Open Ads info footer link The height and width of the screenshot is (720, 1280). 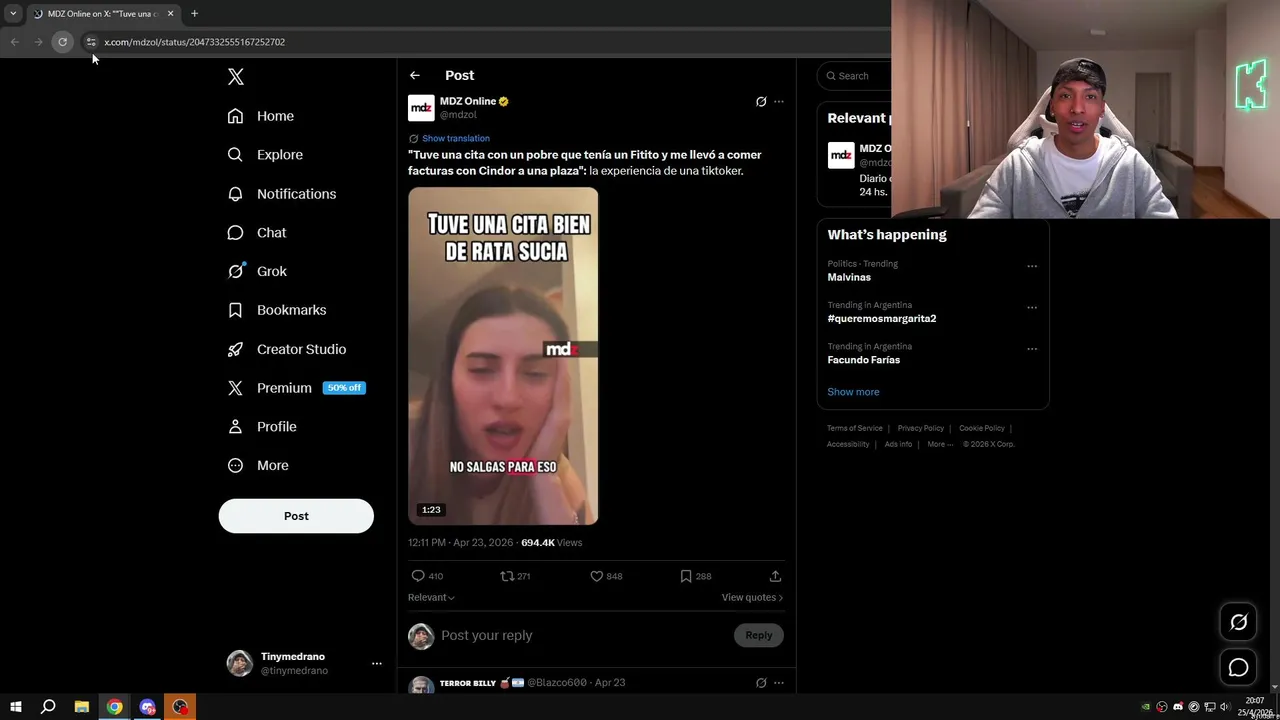tap(898, 444)
